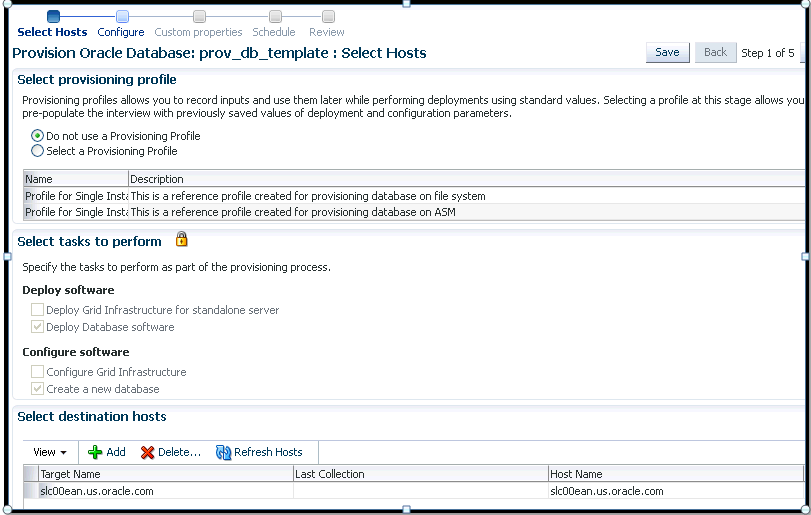This screenshot has height=515, width=811.
Task: Click the Step 1 of 5 indicator
Action: (x=768, y=53)
